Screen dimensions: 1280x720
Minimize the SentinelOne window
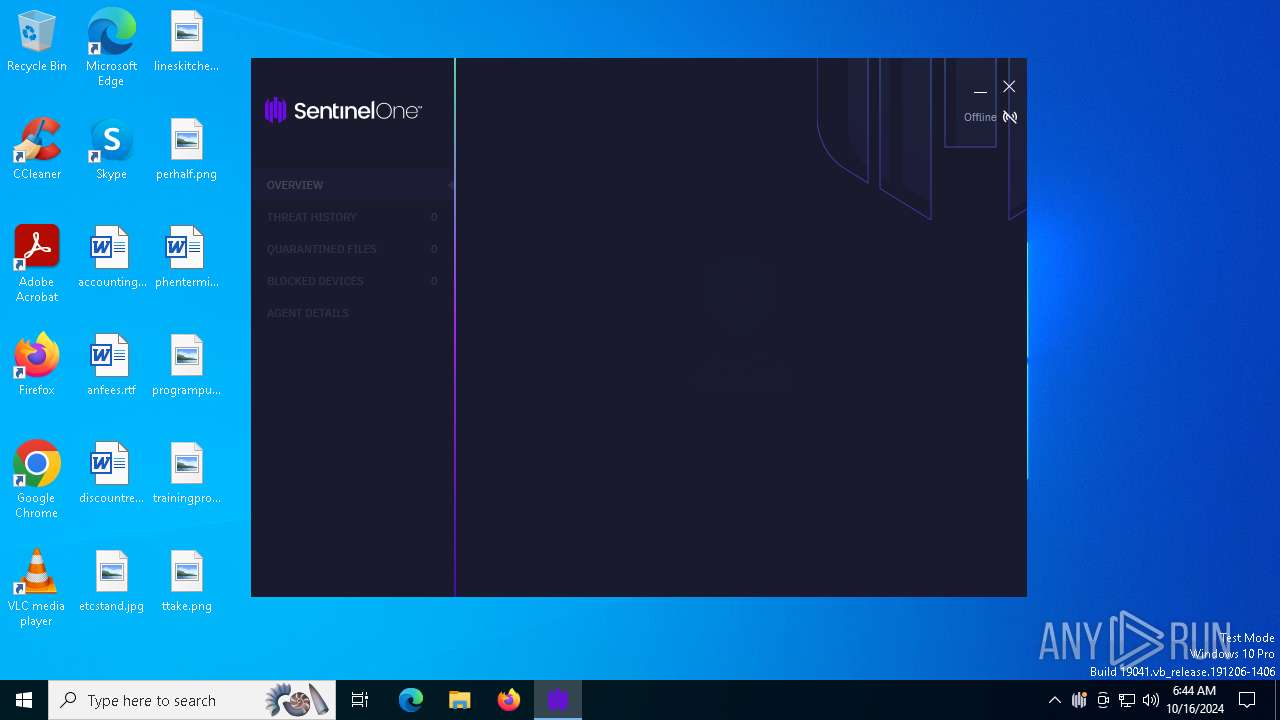point(980,88)
